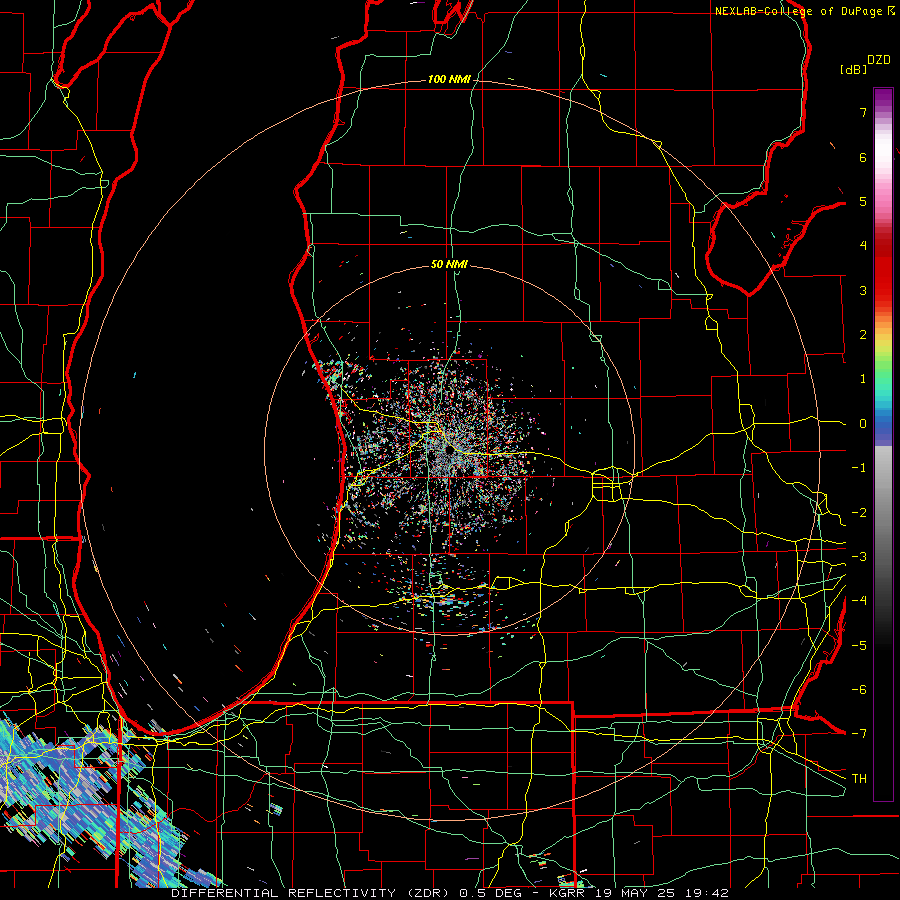Click the 50 NMI range ring label
The height and width of the screenshot is (900, 900).
click(449, 264)
